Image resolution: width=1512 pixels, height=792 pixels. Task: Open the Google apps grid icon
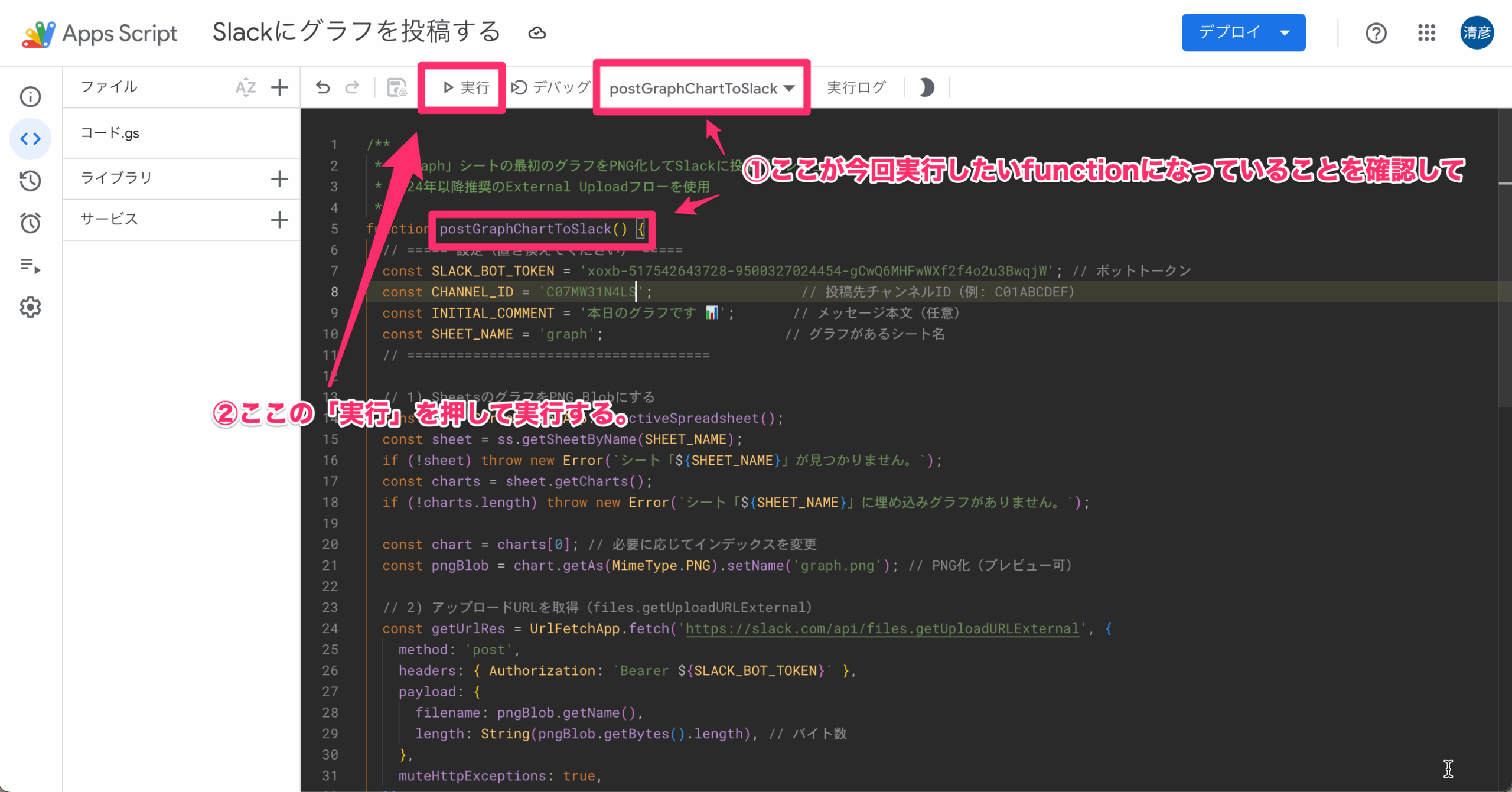coord(1426,33)
